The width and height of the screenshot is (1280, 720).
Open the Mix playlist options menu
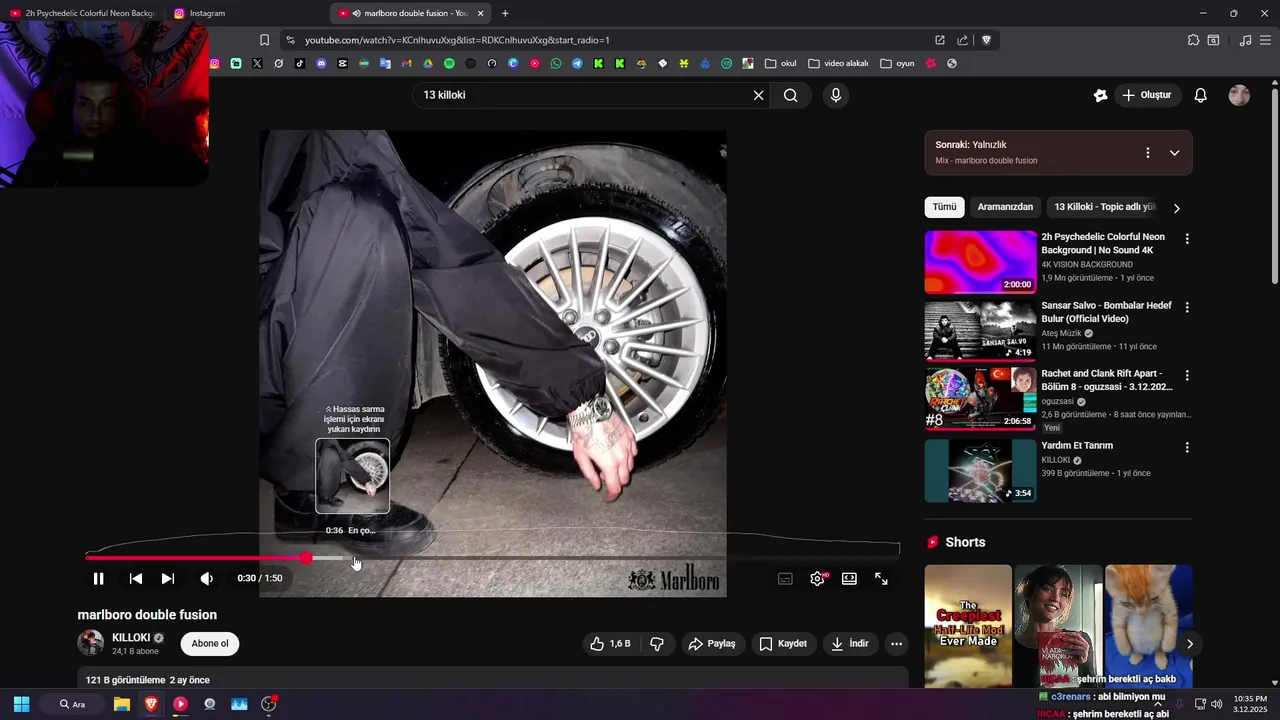[1148, 153]
